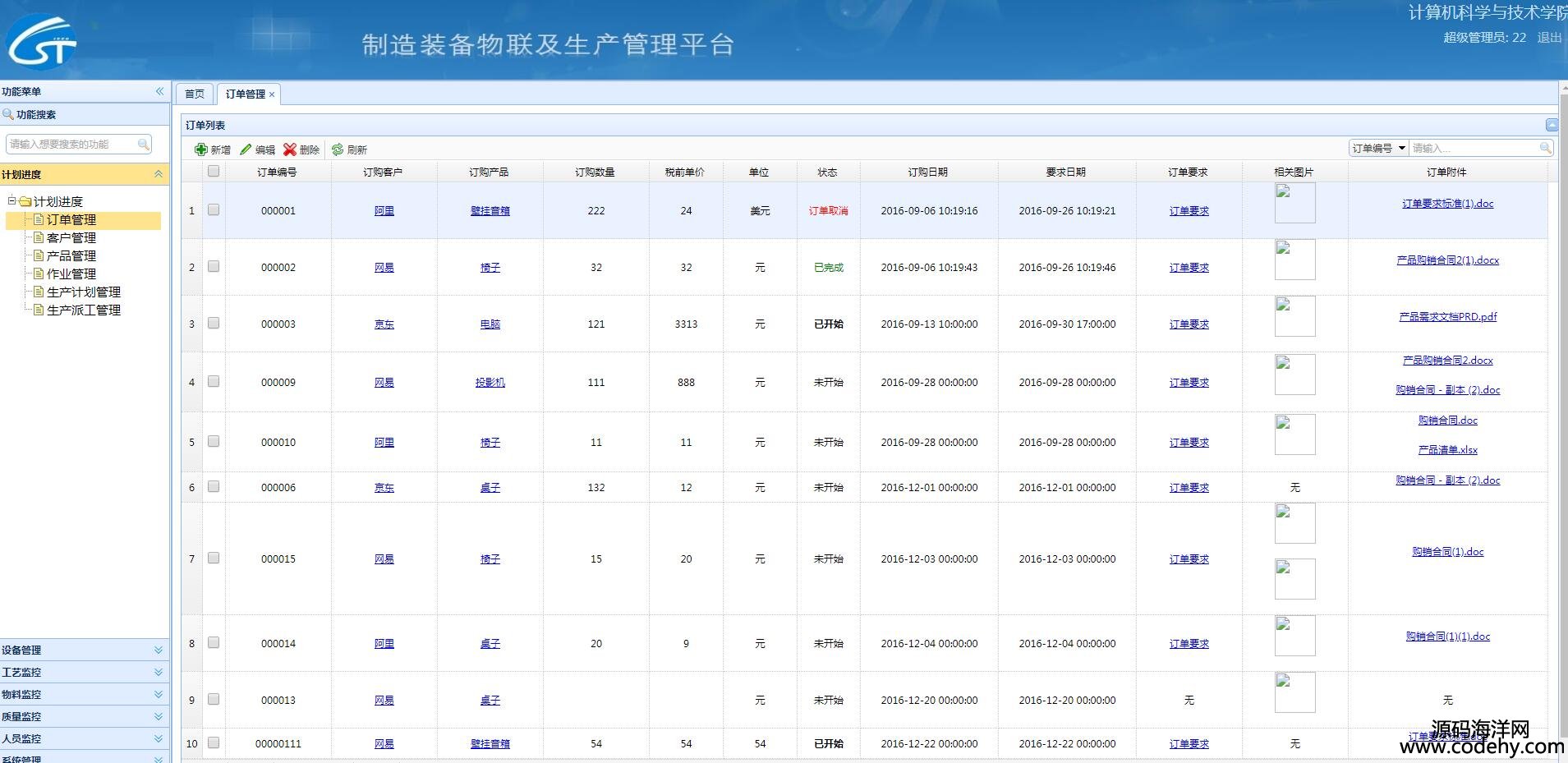This screenshot has width=1568, height=763.
Task: Open 客户管理 in the sidebar tree
Action: [71, 238]
